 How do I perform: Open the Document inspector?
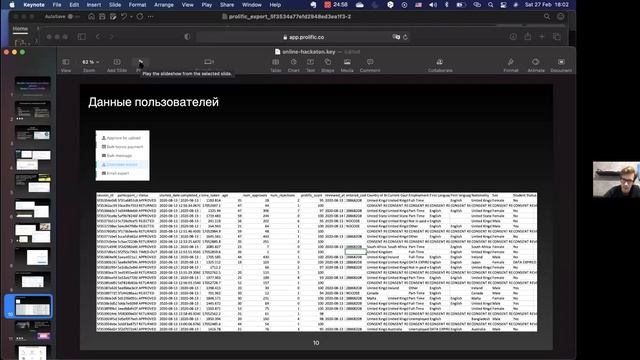(x=561, y=65)
